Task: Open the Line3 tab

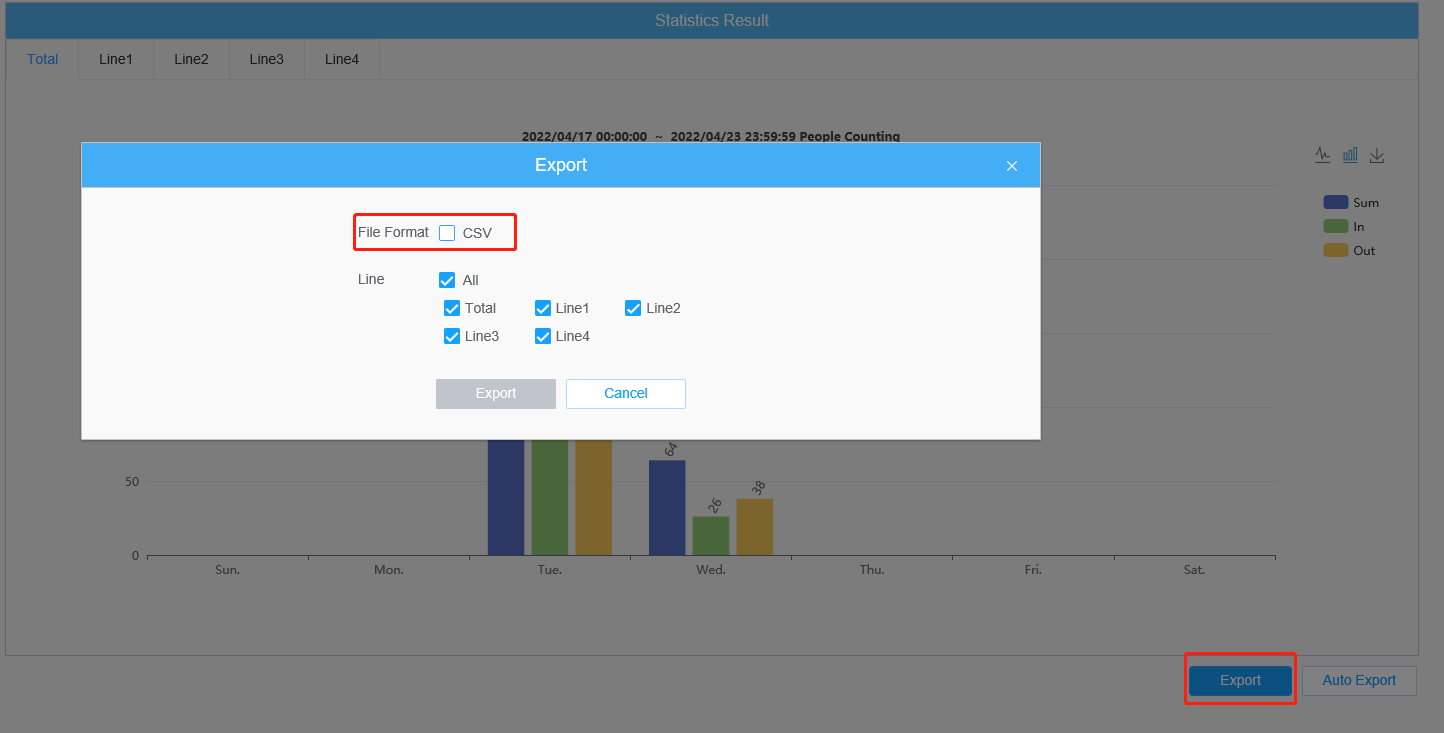Action: pos(267,59)
